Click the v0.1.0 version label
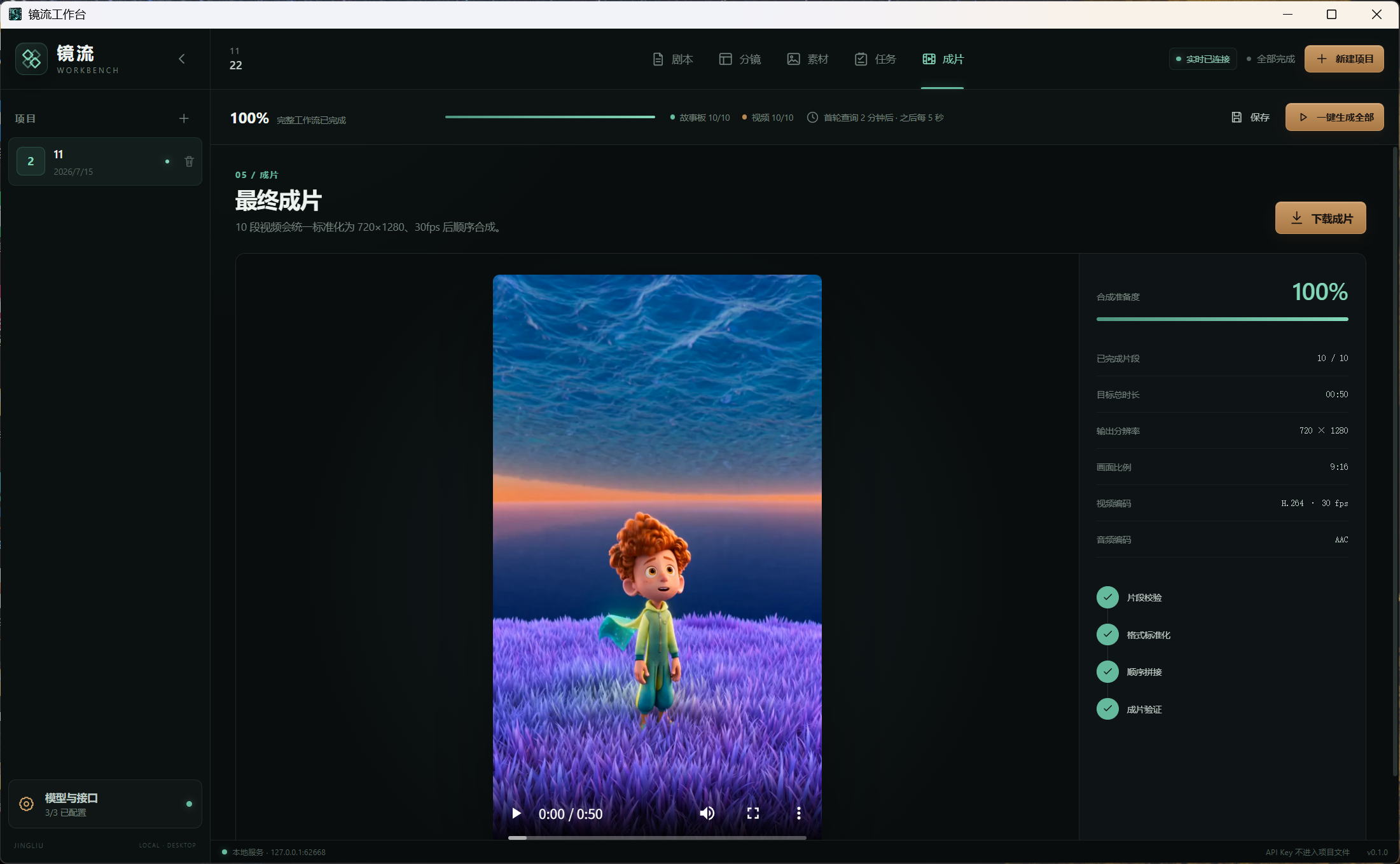 (1377, 853)
